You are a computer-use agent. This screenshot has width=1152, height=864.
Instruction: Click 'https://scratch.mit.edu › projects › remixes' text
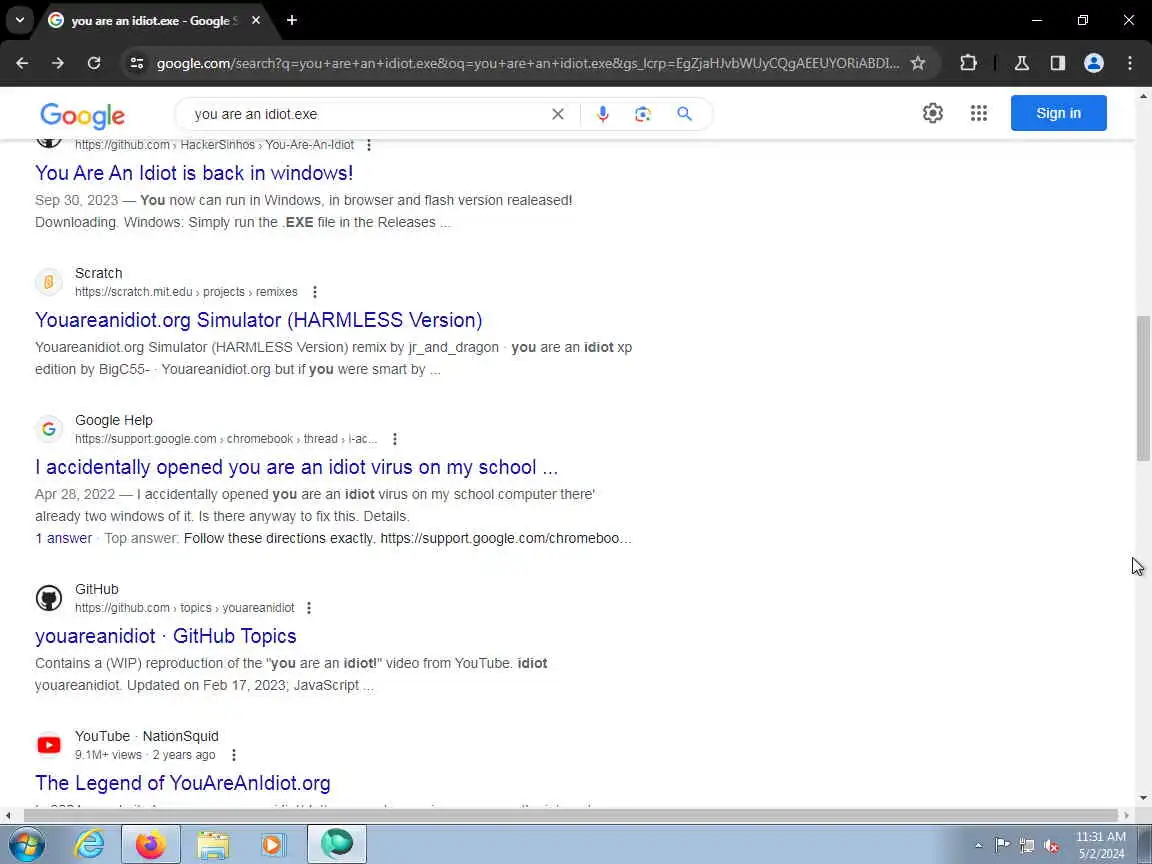click(186, 292)
